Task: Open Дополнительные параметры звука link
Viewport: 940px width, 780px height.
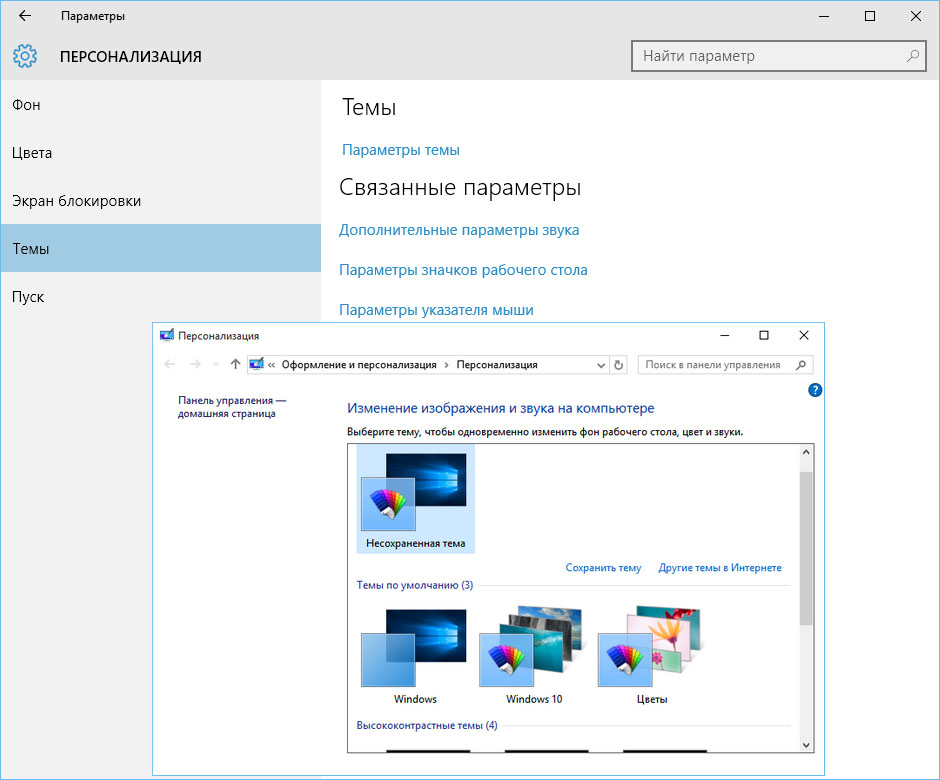Action: (459, 230)
